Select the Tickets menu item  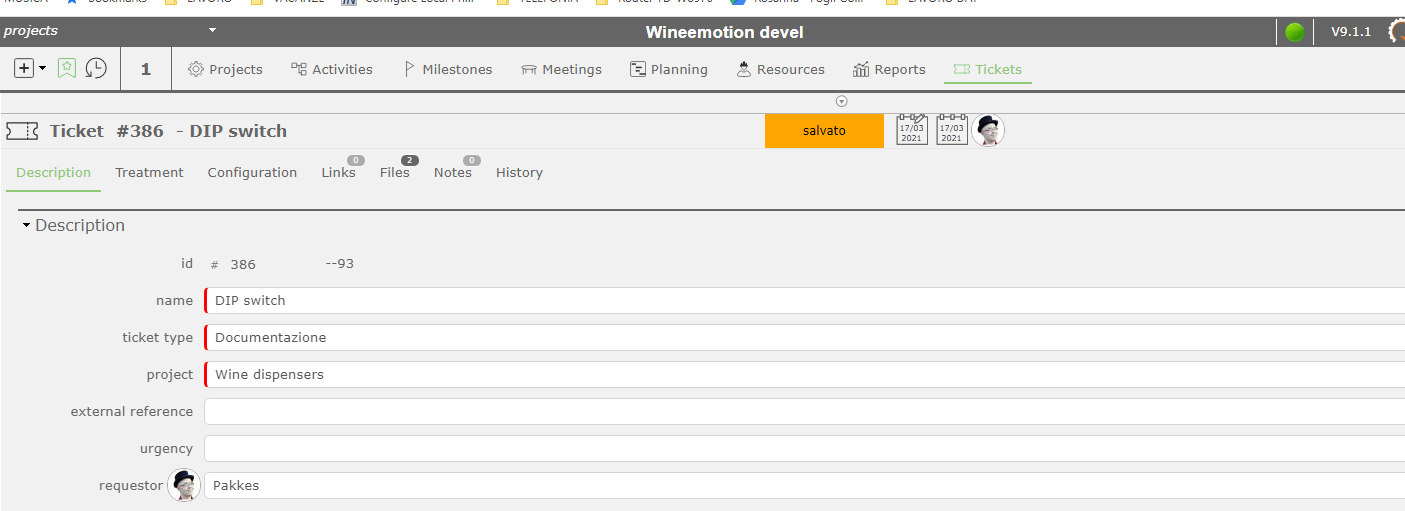(988, 69)
